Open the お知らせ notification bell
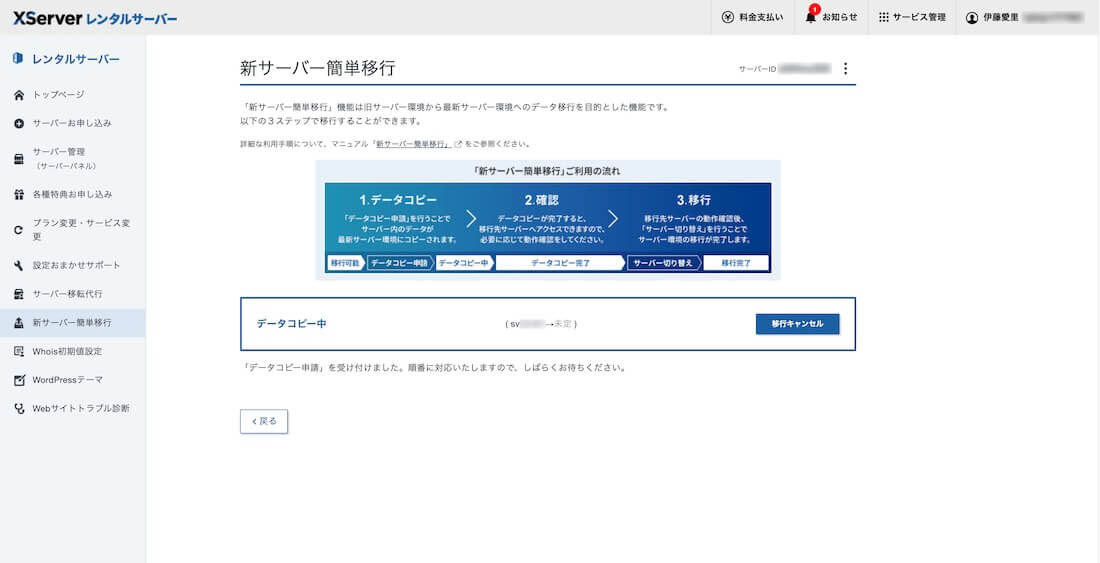Image resolution: width=1100 pixels, height=563 pixels. tap(811, 17)
